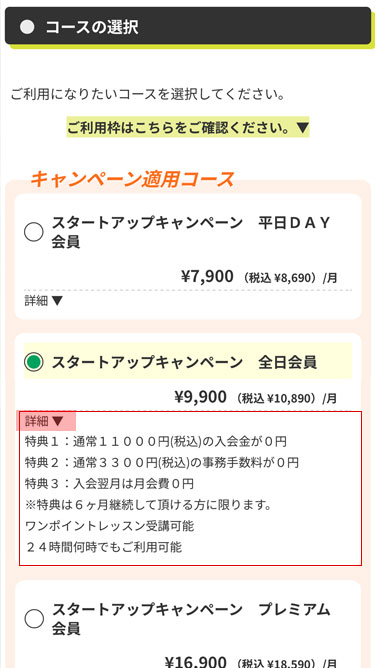Click the ¥9,900 monthly price

pos(200,397)
